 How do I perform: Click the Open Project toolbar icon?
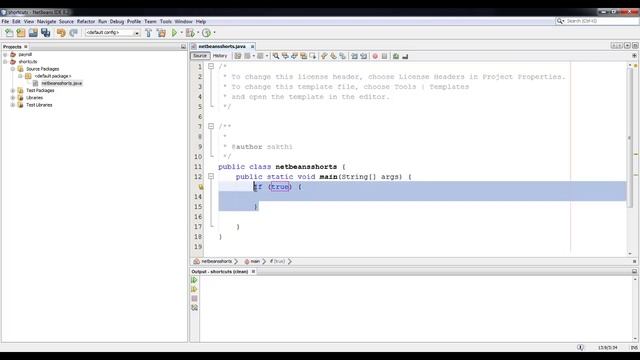point(33,33)
